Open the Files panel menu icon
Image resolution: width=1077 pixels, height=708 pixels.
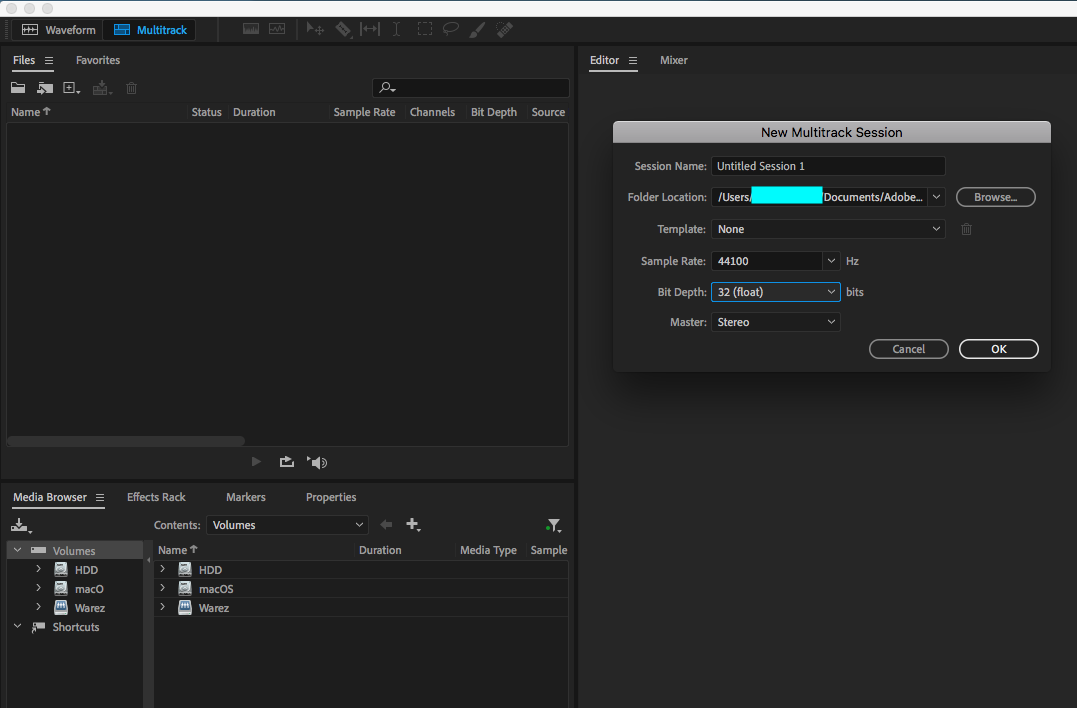click(x=49, y=60)
